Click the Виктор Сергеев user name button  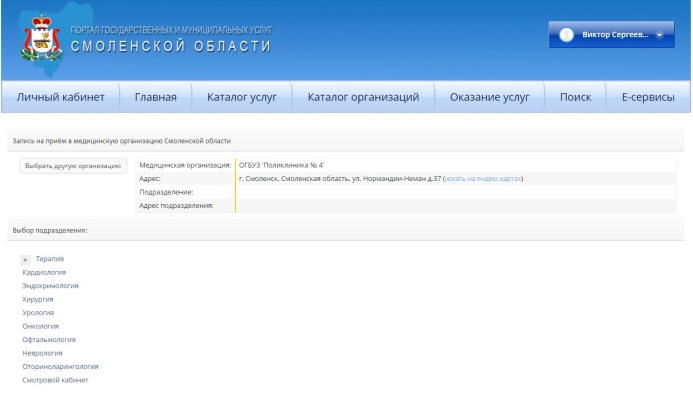click(x=612, y=34)
